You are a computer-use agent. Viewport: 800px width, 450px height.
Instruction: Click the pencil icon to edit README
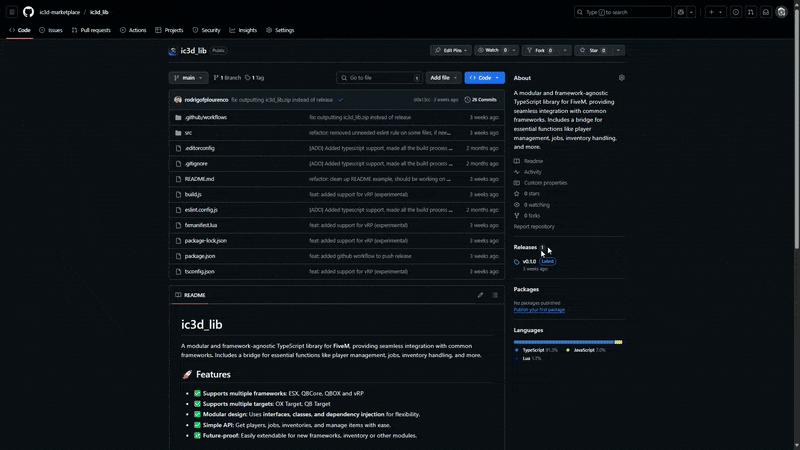coord(480,295)
